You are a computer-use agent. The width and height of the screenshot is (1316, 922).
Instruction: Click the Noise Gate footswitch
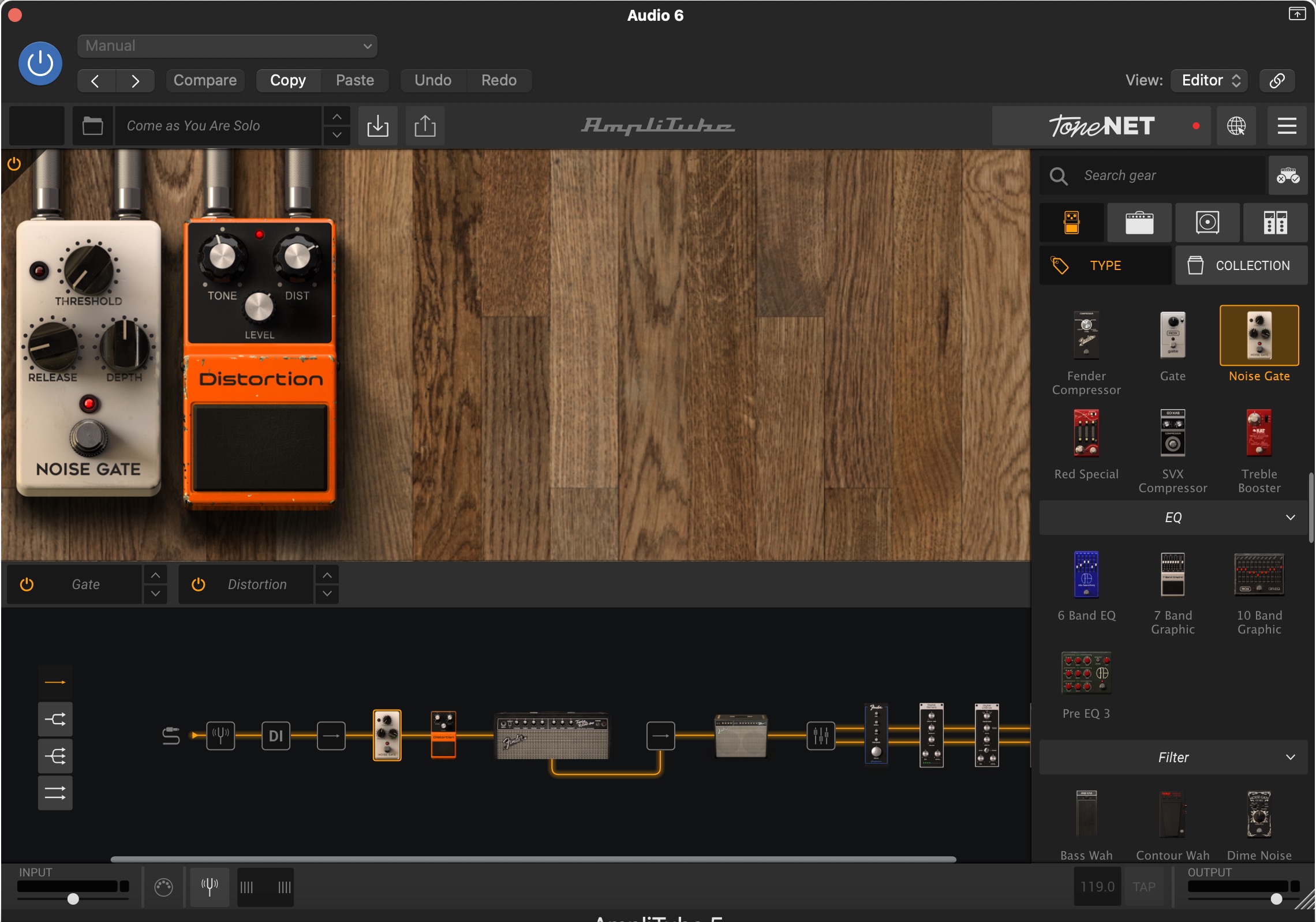click(x=88, y=438)
